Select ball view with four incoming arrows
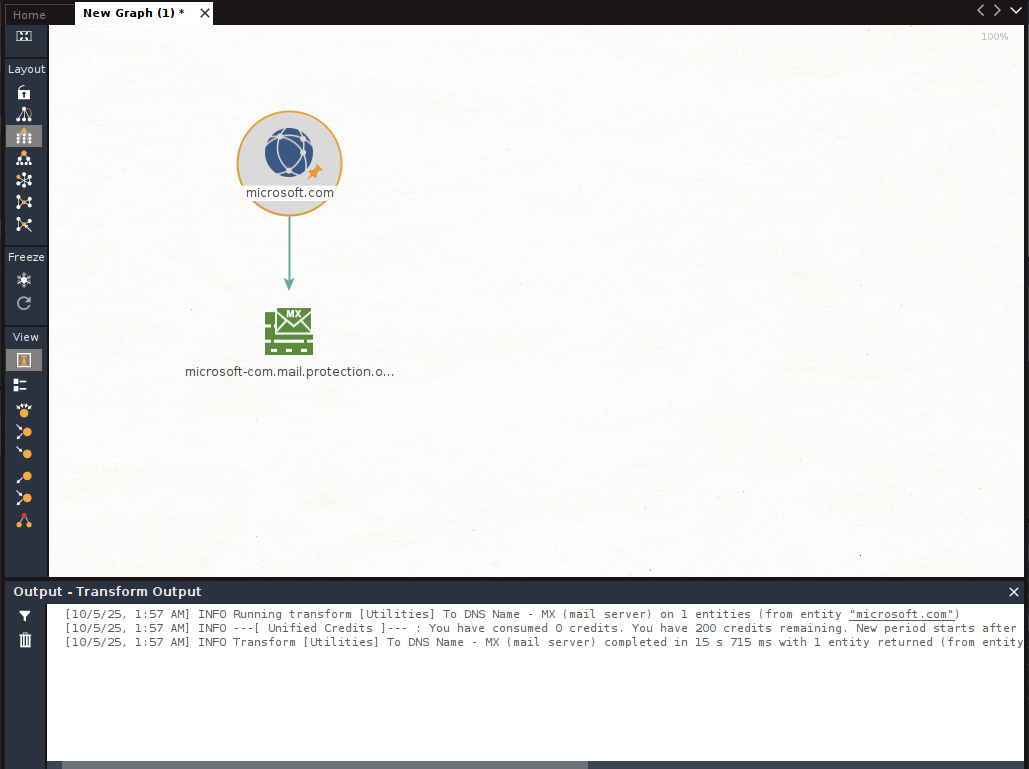This screenshot has width=1029, height=769. [24, 411]
